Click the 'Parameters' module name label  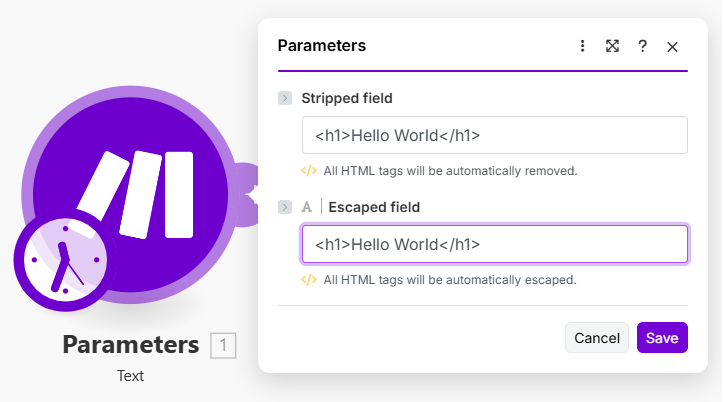coord(131,345)
